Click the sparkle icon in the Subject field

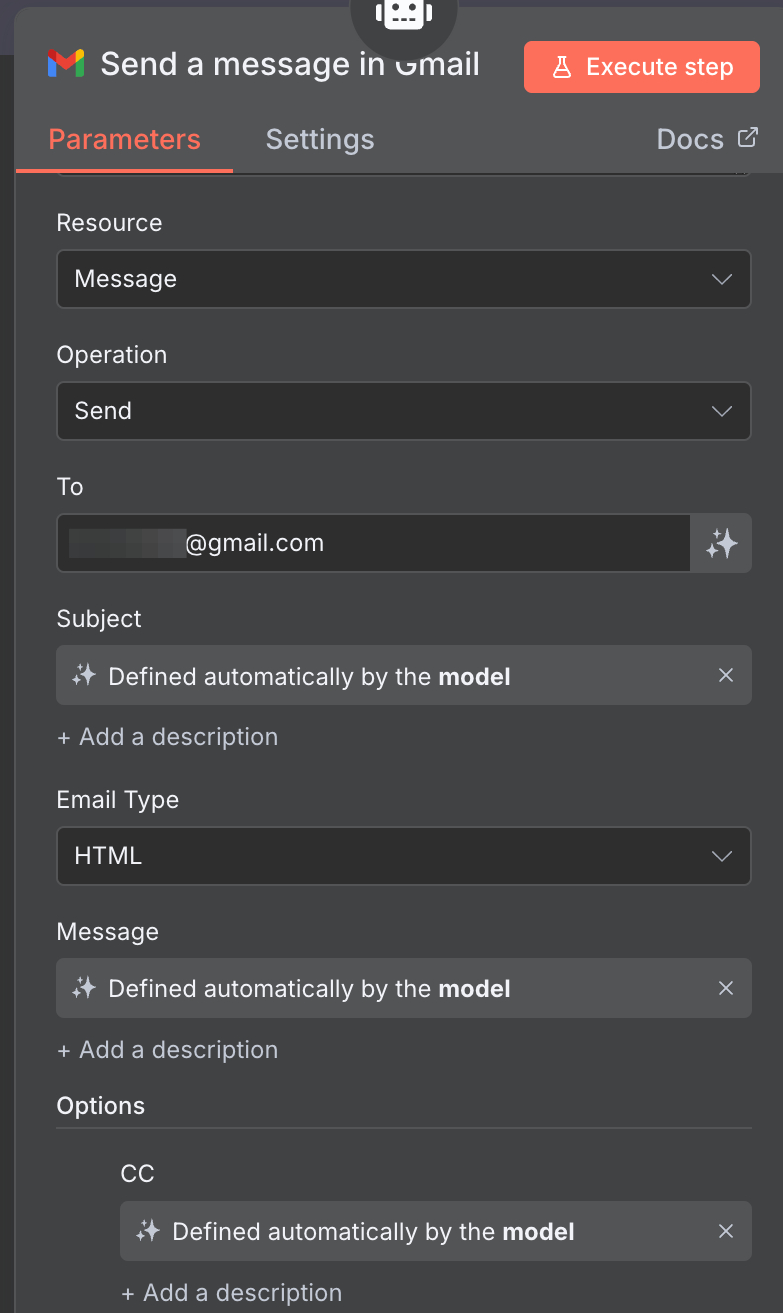coord(84,675)
